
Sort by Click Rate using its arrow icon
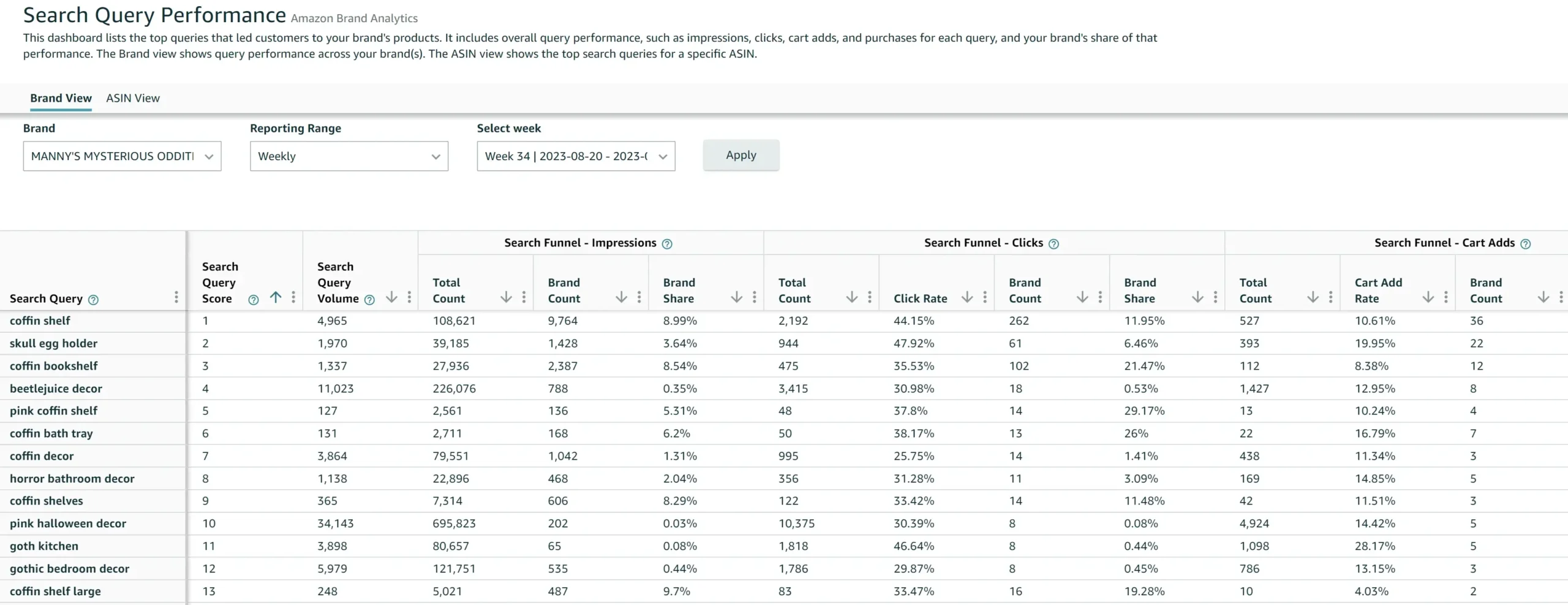click(x=967, y=297)
